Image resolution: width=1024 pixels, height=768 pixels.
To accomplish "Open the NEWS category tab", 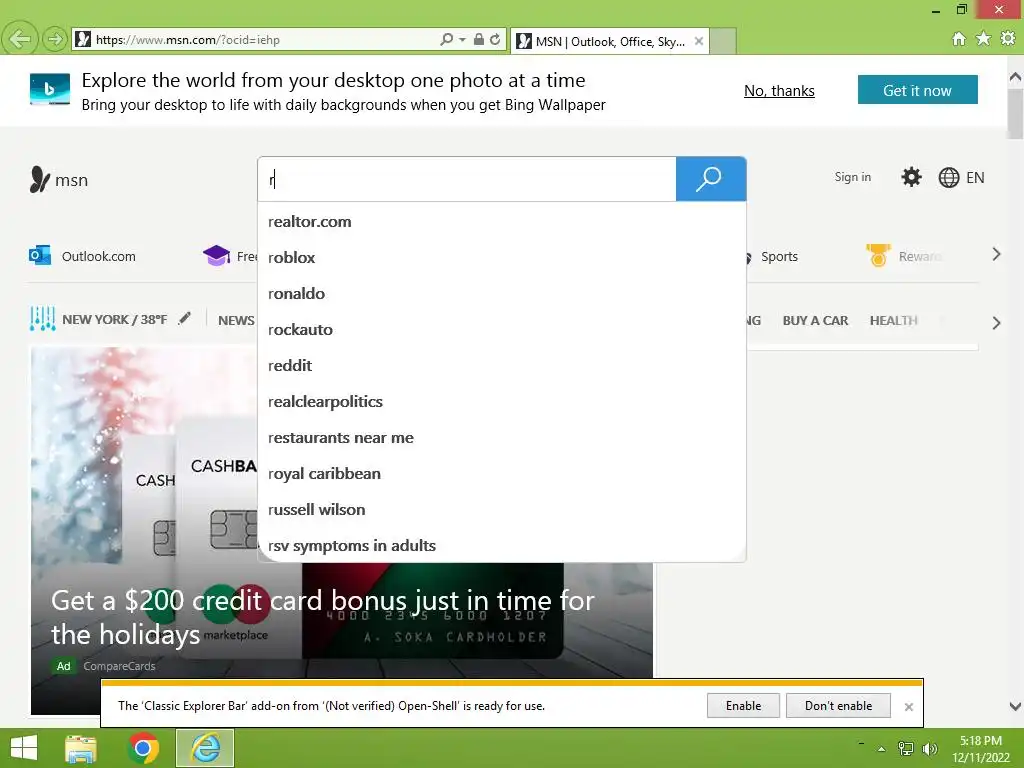I will coord(236,320).
